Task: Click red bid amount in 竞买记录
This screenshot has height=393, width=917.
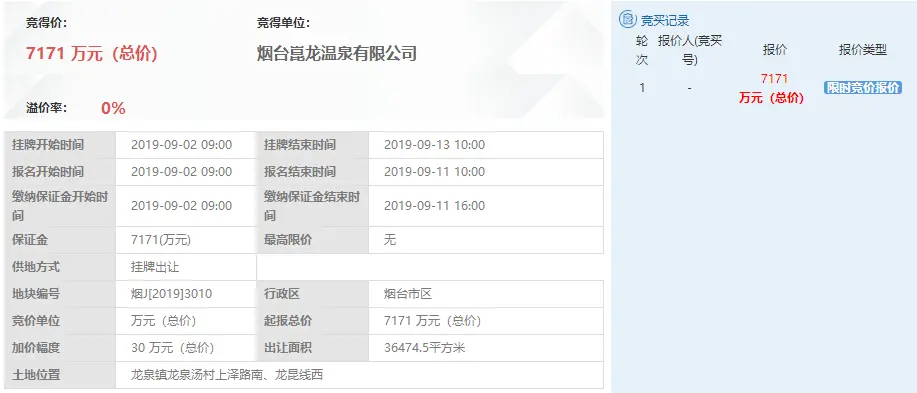Action: [772, 88]
